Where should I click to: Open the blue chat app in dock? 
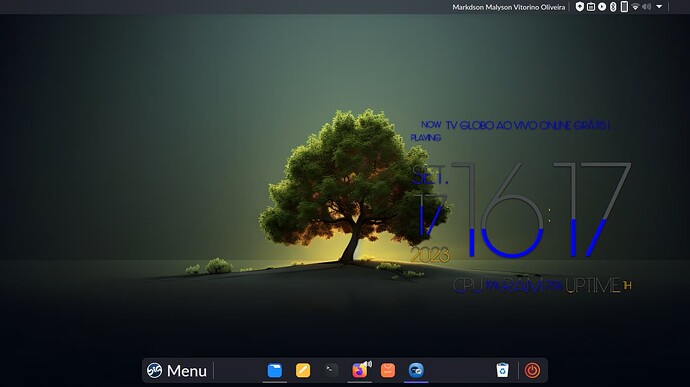tap(416, 370)
